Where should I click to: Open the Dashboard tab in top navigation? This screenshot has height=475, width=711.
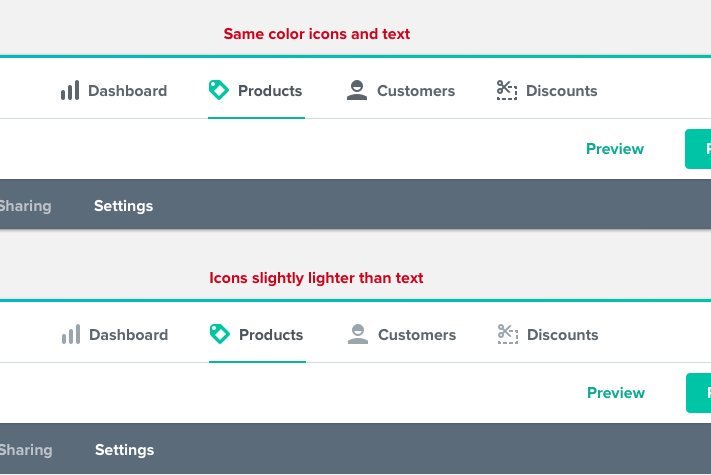[x=127, y=91]
